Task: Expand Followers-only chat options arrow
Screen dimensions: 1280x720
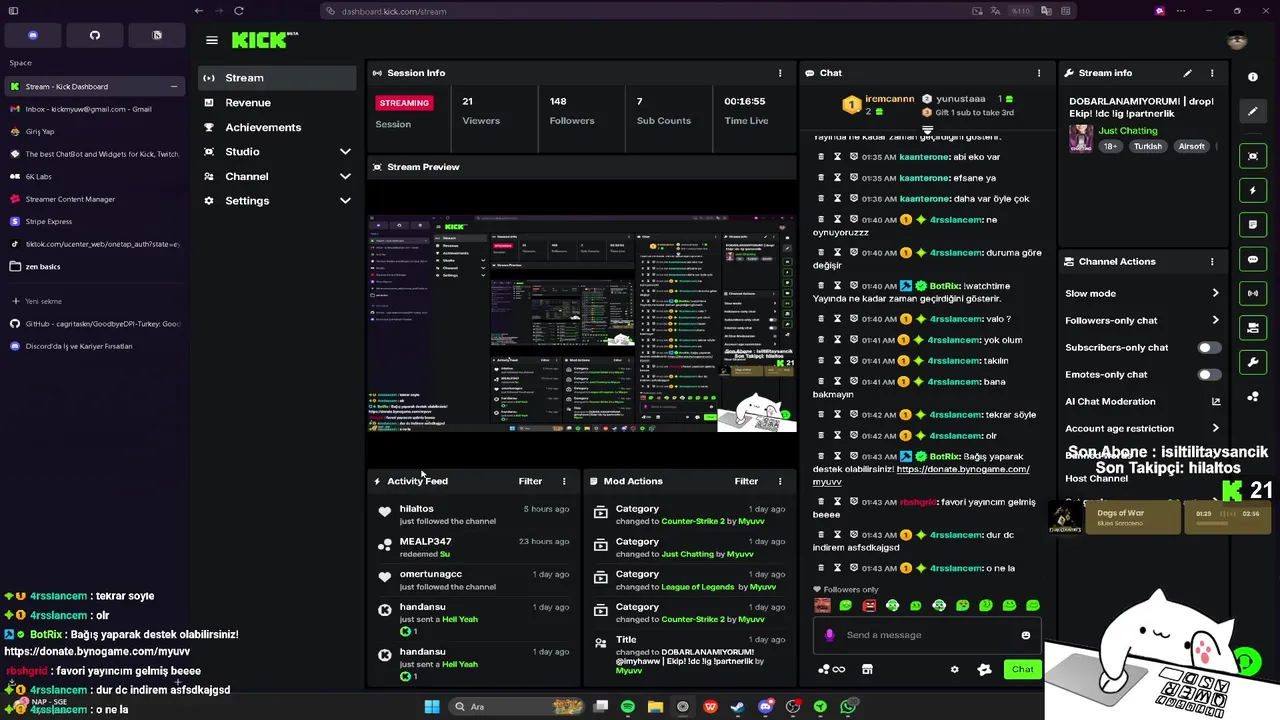Action: pyautogui.click(x=1215, y=320)
